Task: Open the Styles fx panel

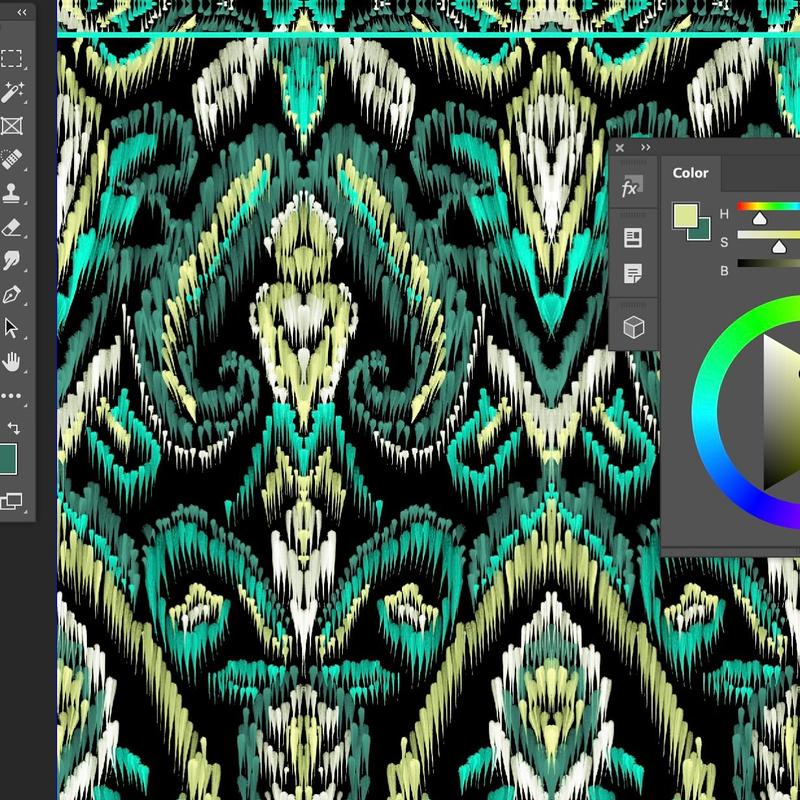Action: click(633, 187)
